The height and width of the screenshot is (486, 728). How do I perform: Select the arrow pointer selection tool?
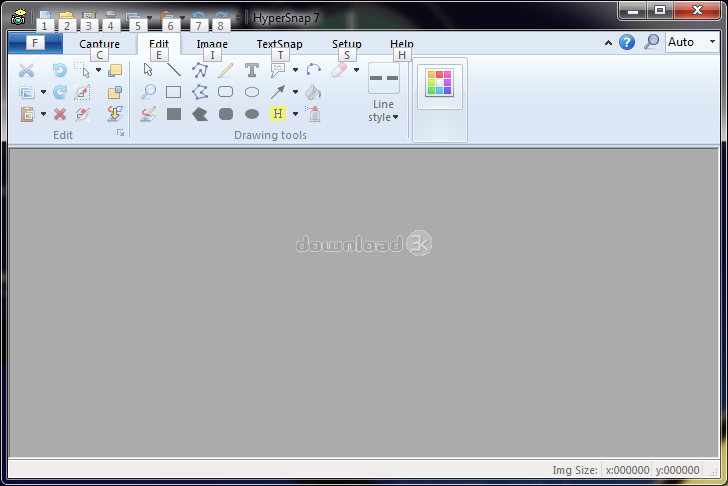[x=148, y=70]
